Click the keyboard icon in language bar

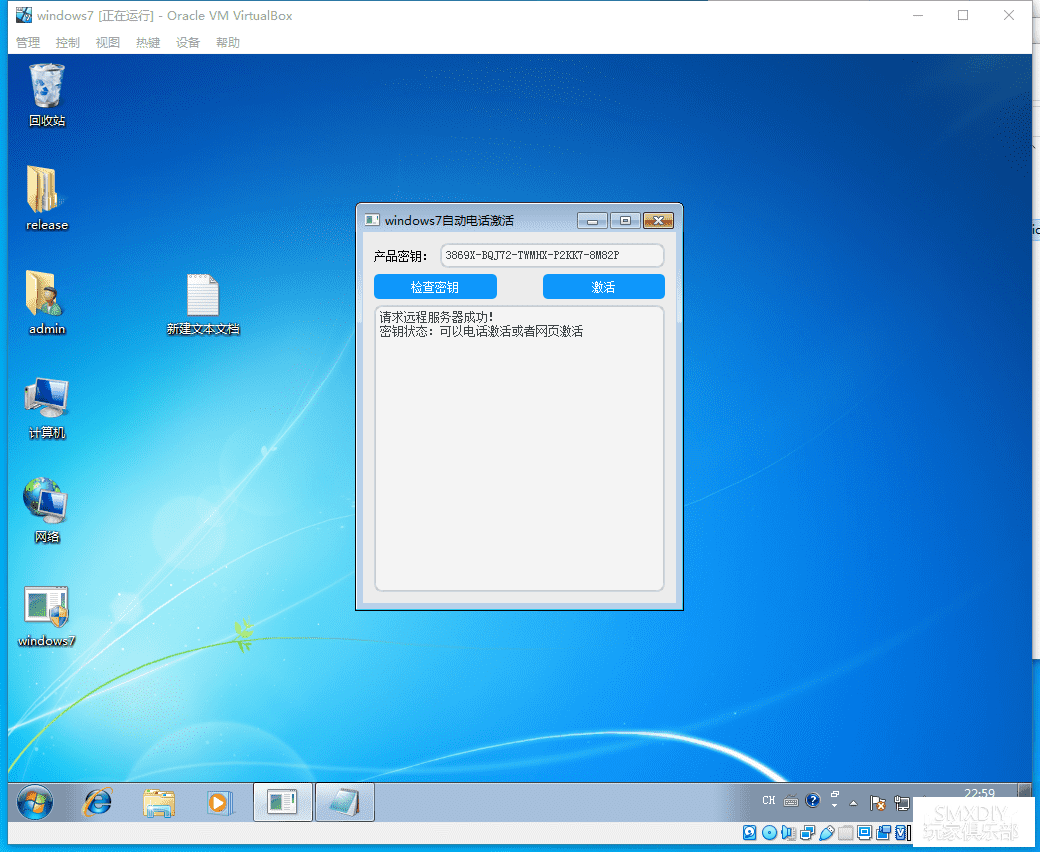(791, 801)
